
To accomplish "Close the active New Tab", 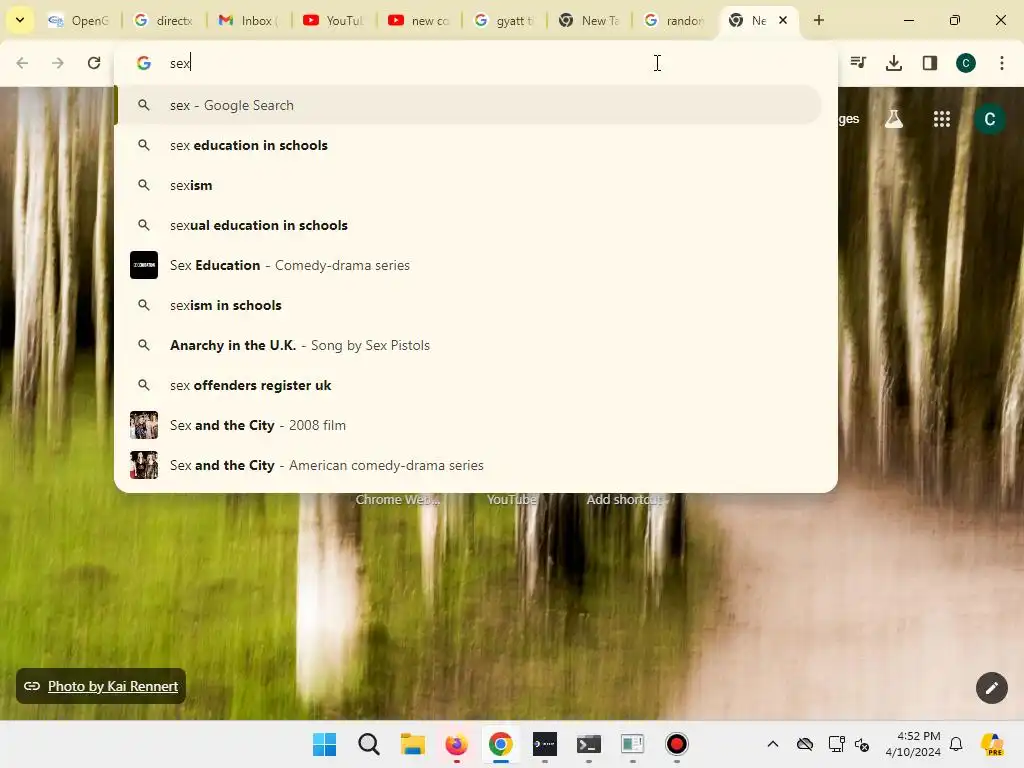I will [783, 20].
